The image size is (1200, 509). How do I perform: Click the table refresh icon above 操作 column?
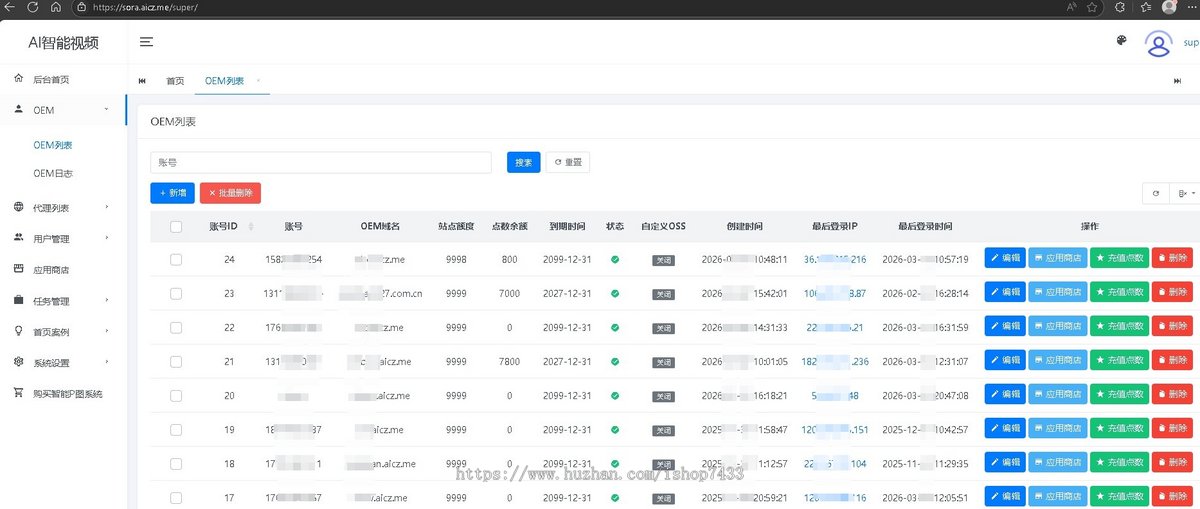coord(1156,193)
